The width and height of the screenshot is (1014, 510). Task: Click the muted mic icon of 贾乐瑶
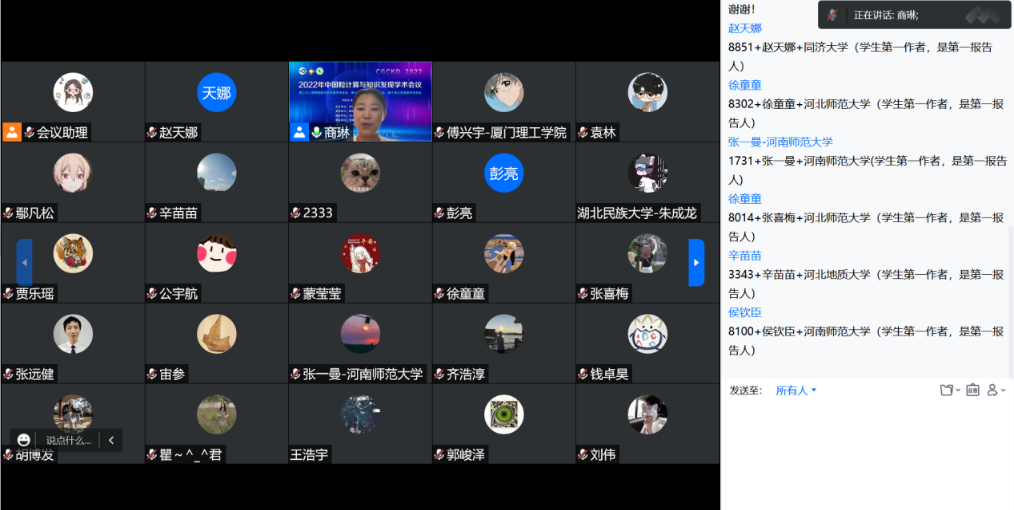(x=8, y=293)
